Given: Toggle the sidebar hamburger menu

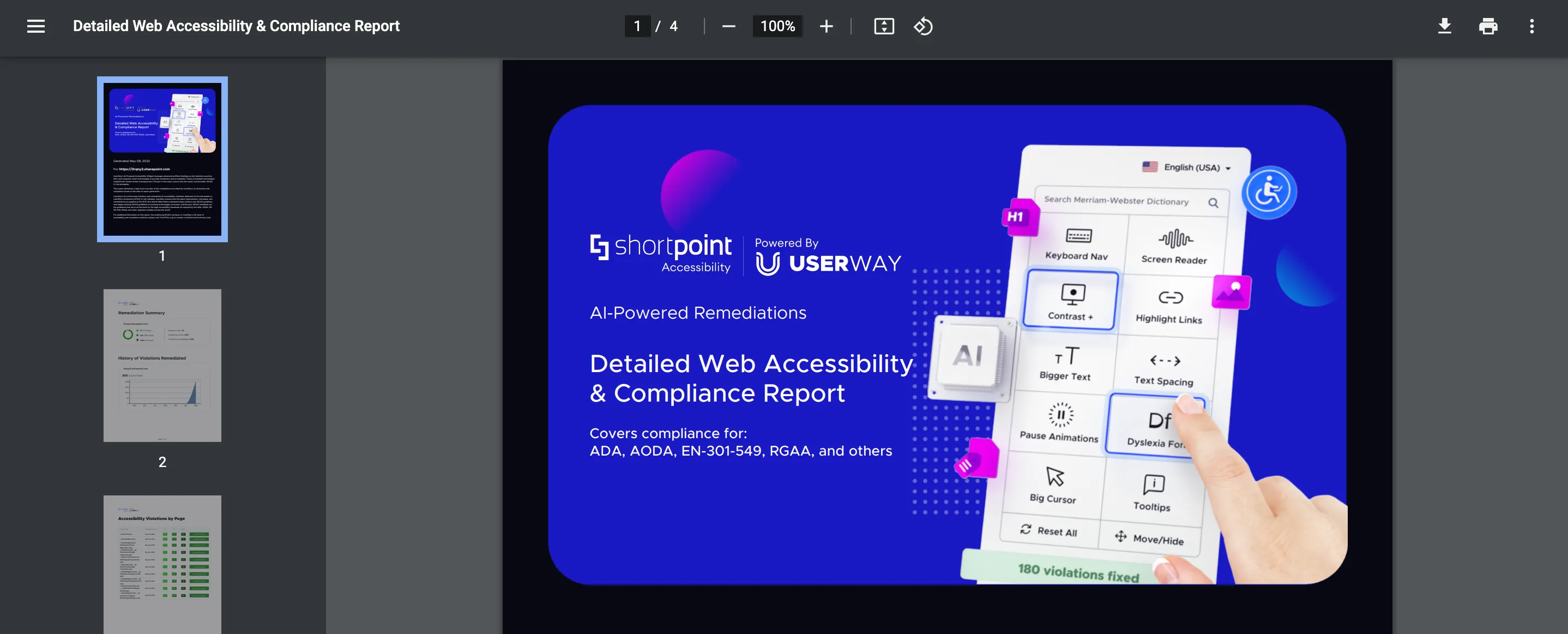Looking at the screenshot, I should coord(36,26).
